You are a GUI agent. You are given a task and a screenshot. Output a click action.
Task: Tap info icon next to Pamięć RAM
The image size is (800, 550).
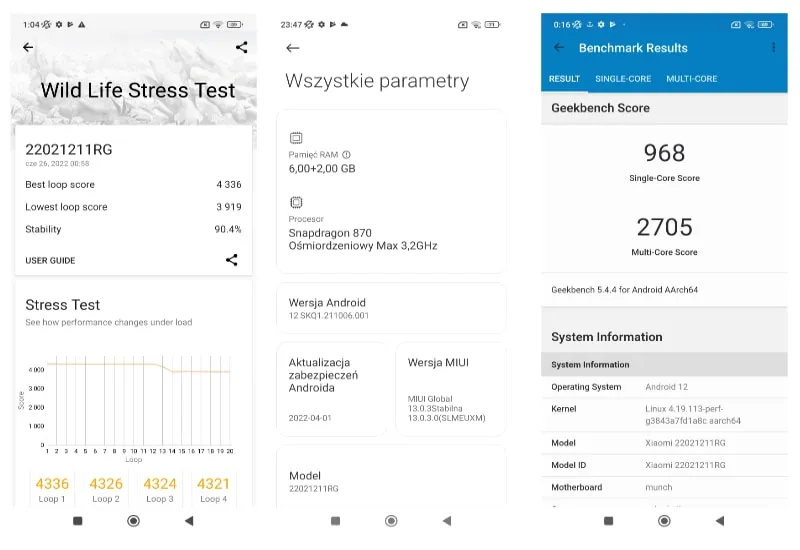tap(347, 155)
